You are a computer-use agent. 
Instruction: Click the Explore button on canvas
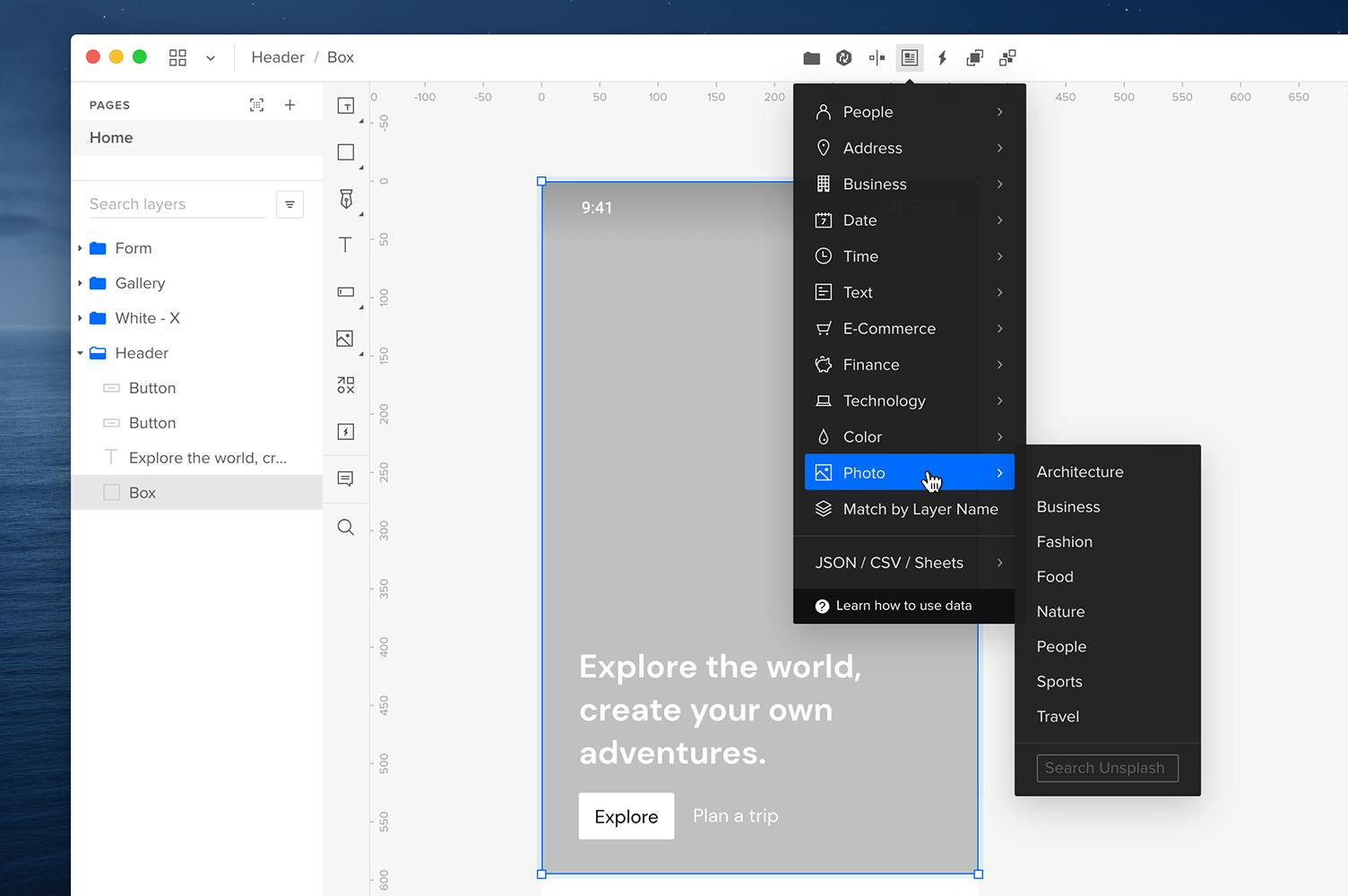click(626, 816)
